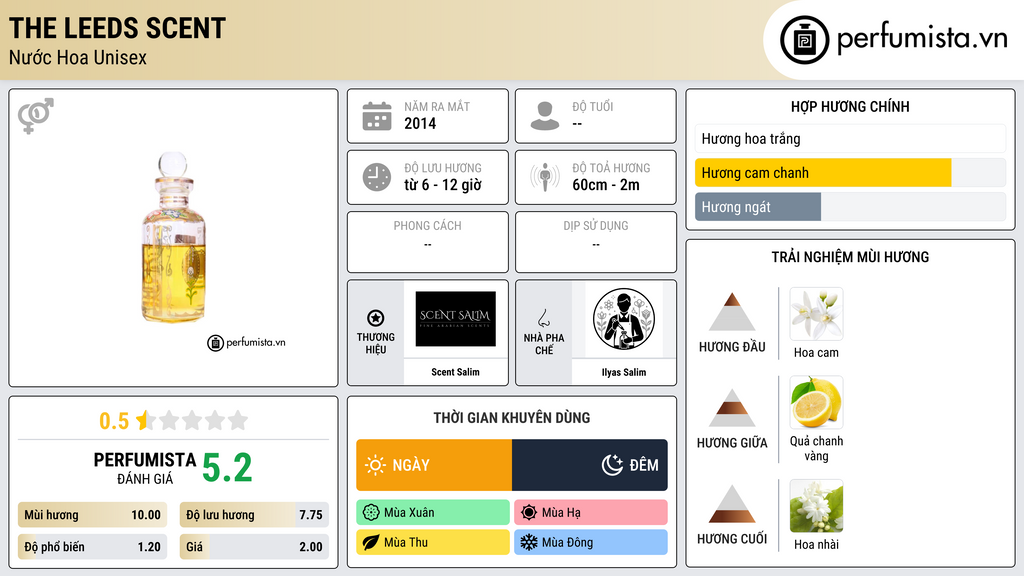Click the nose icon above Nhà pha chế
Viewport: 1024px width, 576px height.
543,319
